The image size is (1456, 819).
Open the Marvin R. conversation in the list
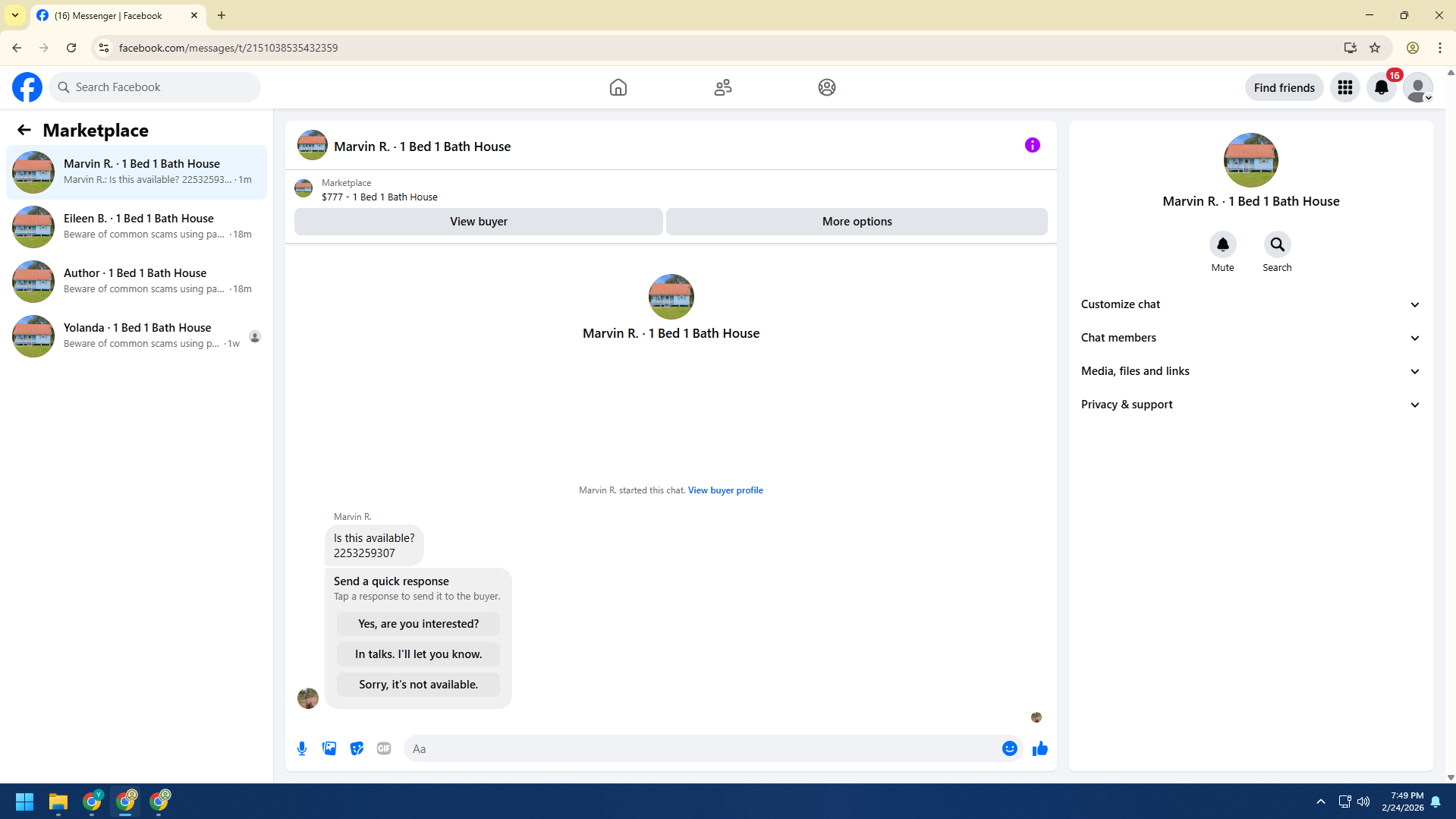tap(137, 172)
